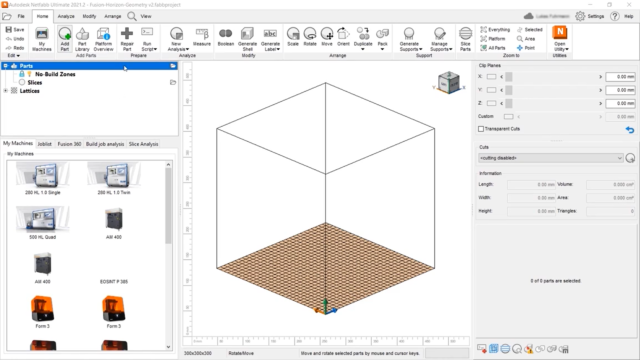Toggle the No-Build Zones lock icon
This screenshot has width=640, height=360.
click(22, 74)
